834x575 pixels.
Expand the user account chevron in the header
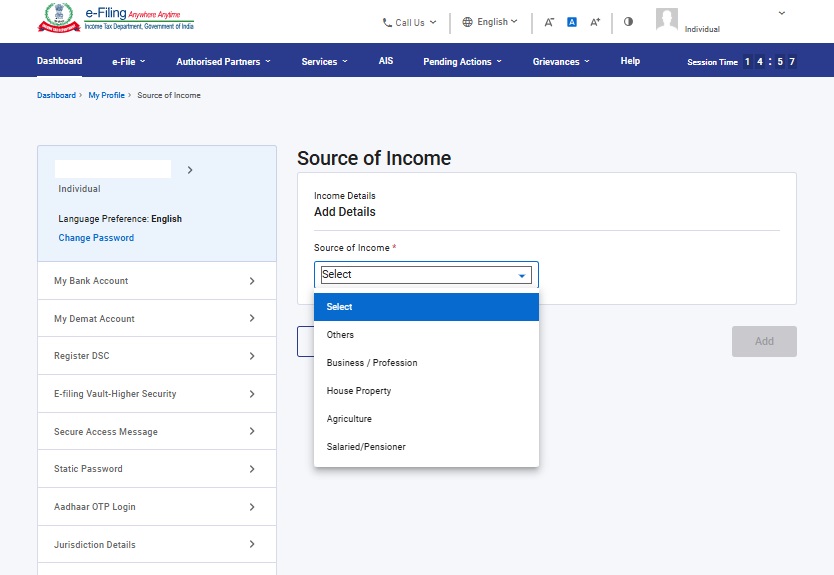pyautogui.click(x=781, y=13)
